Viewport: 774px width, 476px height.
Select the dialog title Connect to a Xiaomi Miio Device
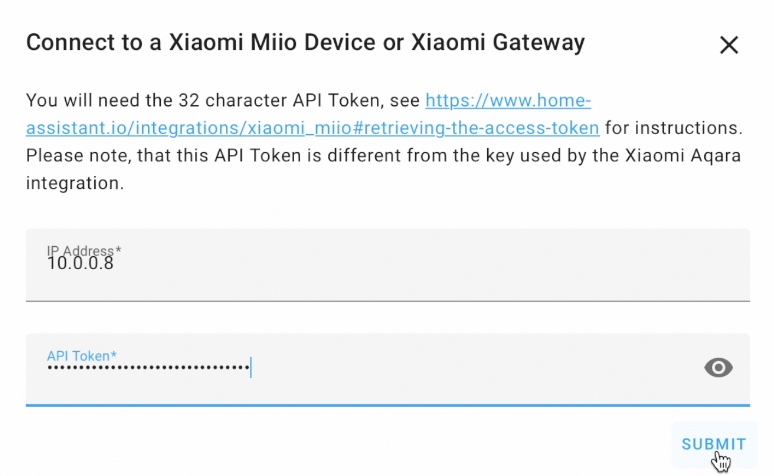pyautogui.click(x=305, y=42)
